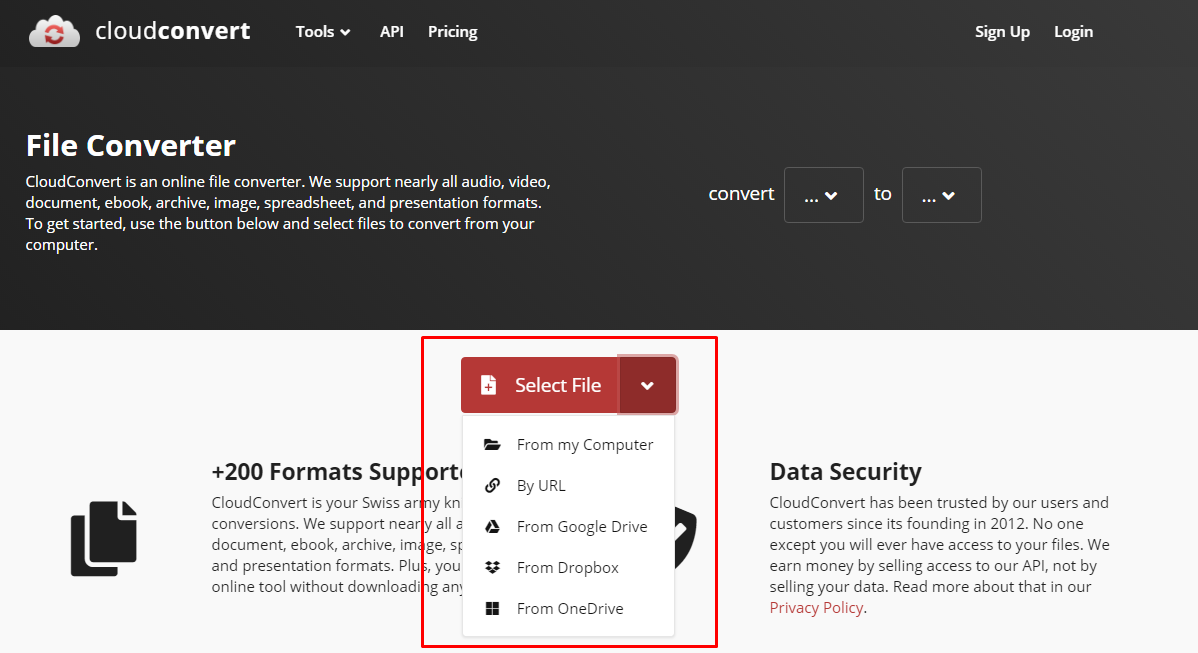Click the File Converter heading
1198x653 pixels.
pyautogui.click(x=131, y=145)
